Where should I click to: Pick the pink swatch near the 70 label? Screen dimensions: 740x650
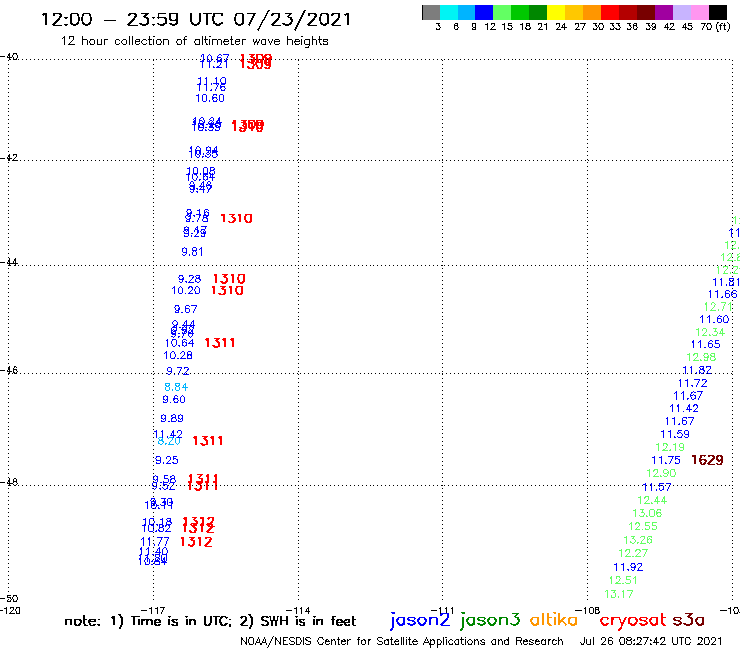[699, 12]
